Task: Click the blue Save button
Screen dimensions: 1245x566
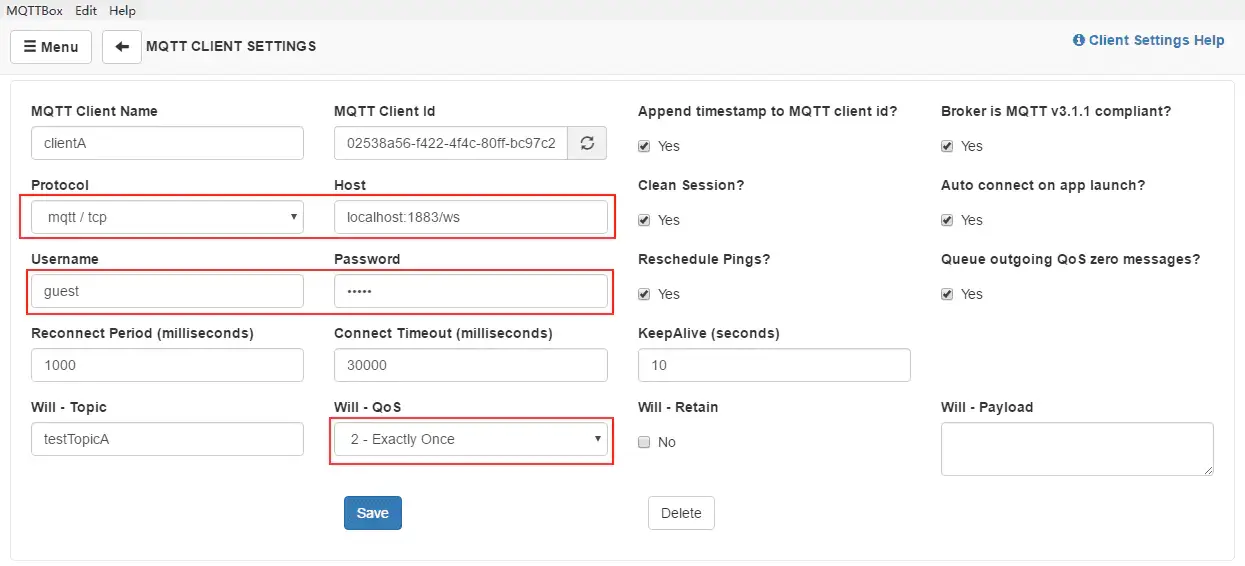Action: click(373, 513)
